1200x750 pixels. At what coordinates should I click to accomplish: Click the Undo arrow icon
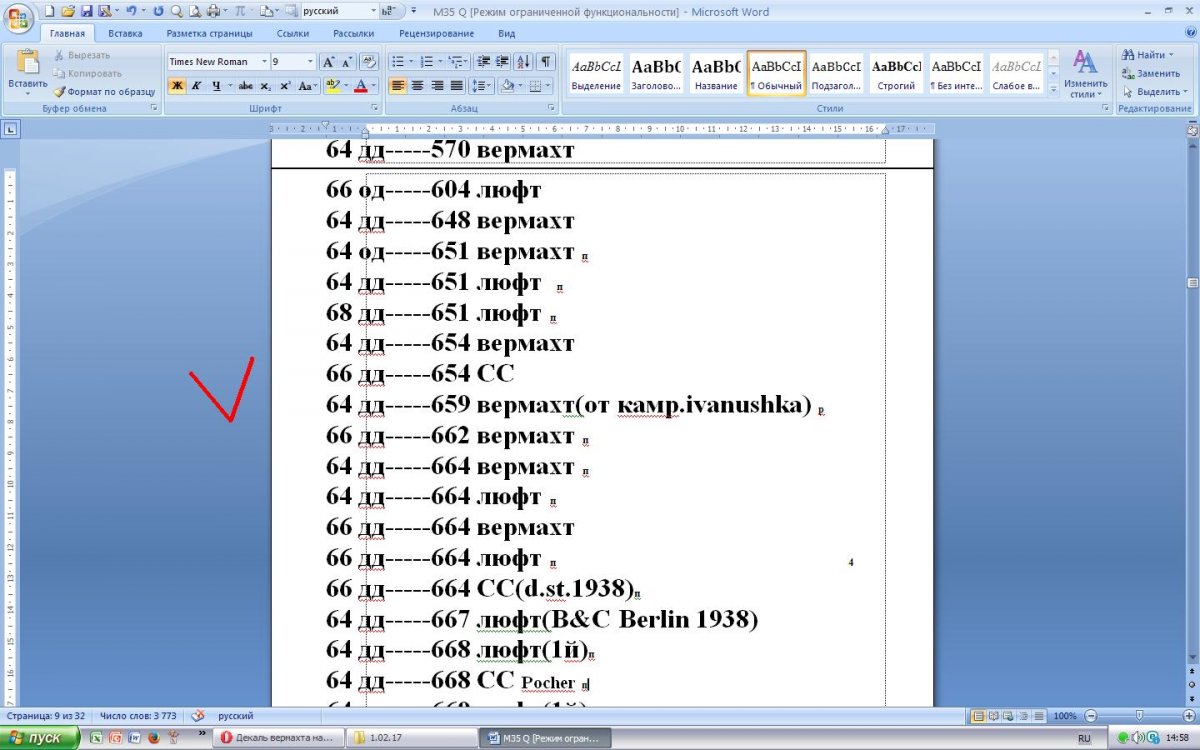130,11
